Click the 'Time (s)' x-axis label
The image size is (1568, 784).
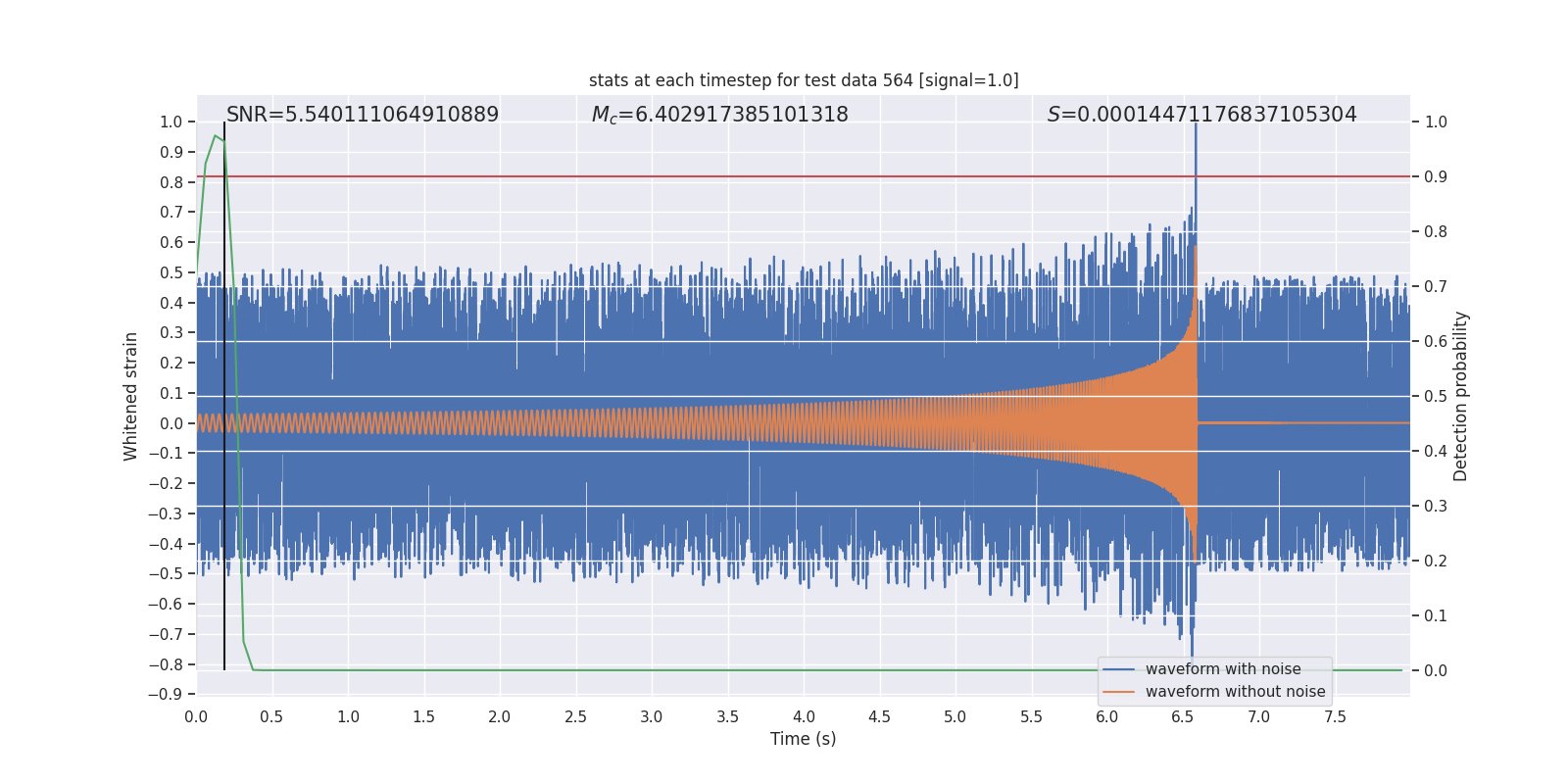pyautogui.click(x=803, y=739)
